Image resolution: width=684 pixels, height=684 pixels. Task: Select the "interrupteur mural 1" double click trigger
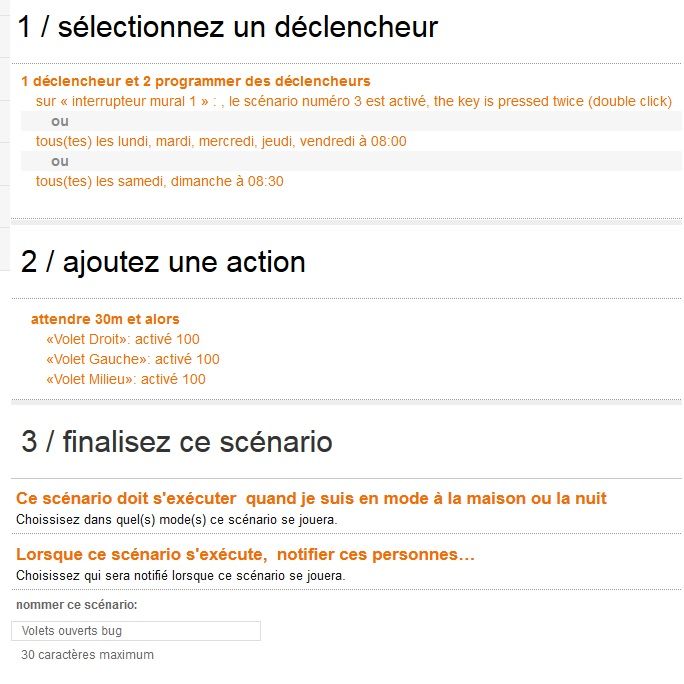point(353,101)
